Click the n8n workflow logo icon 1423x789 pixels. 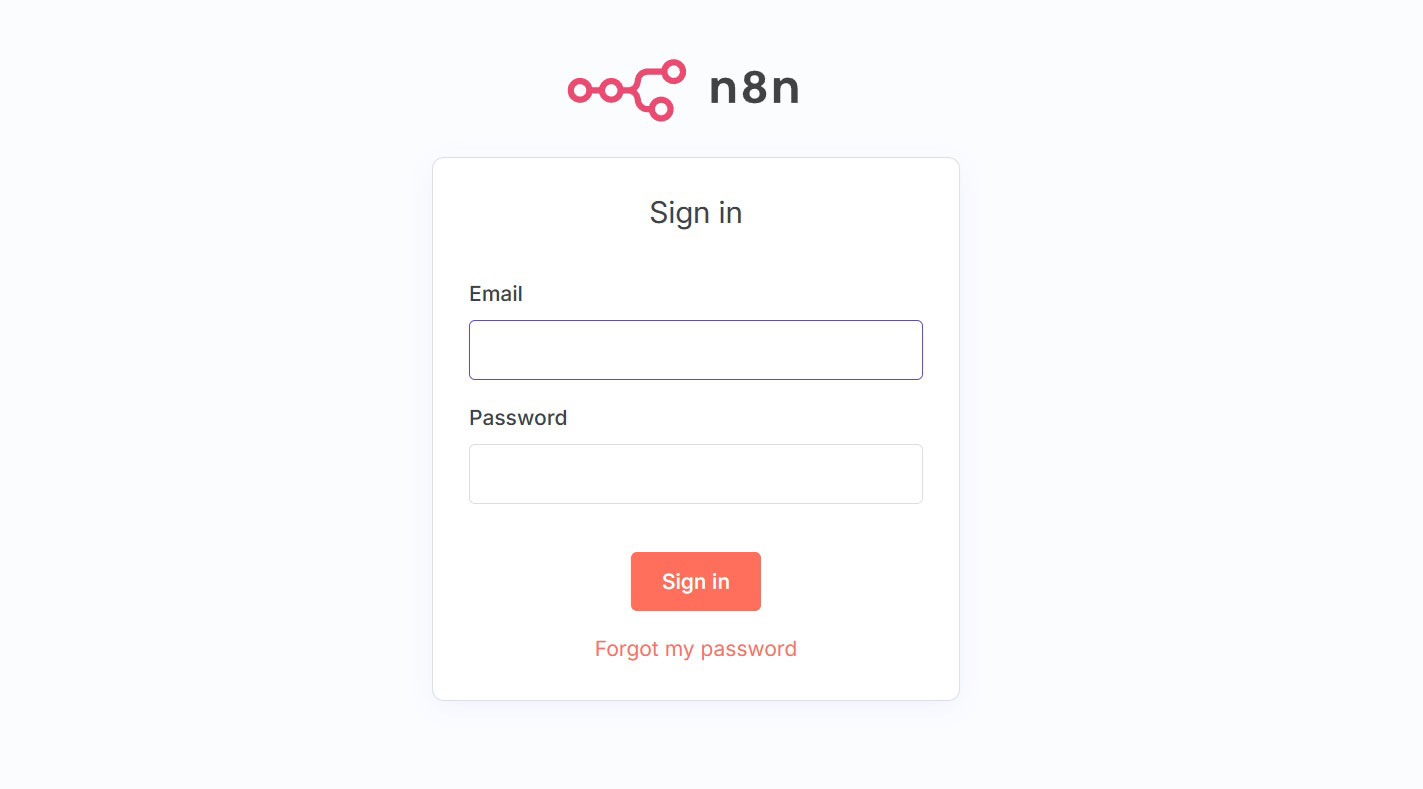[x=627, y=90]
